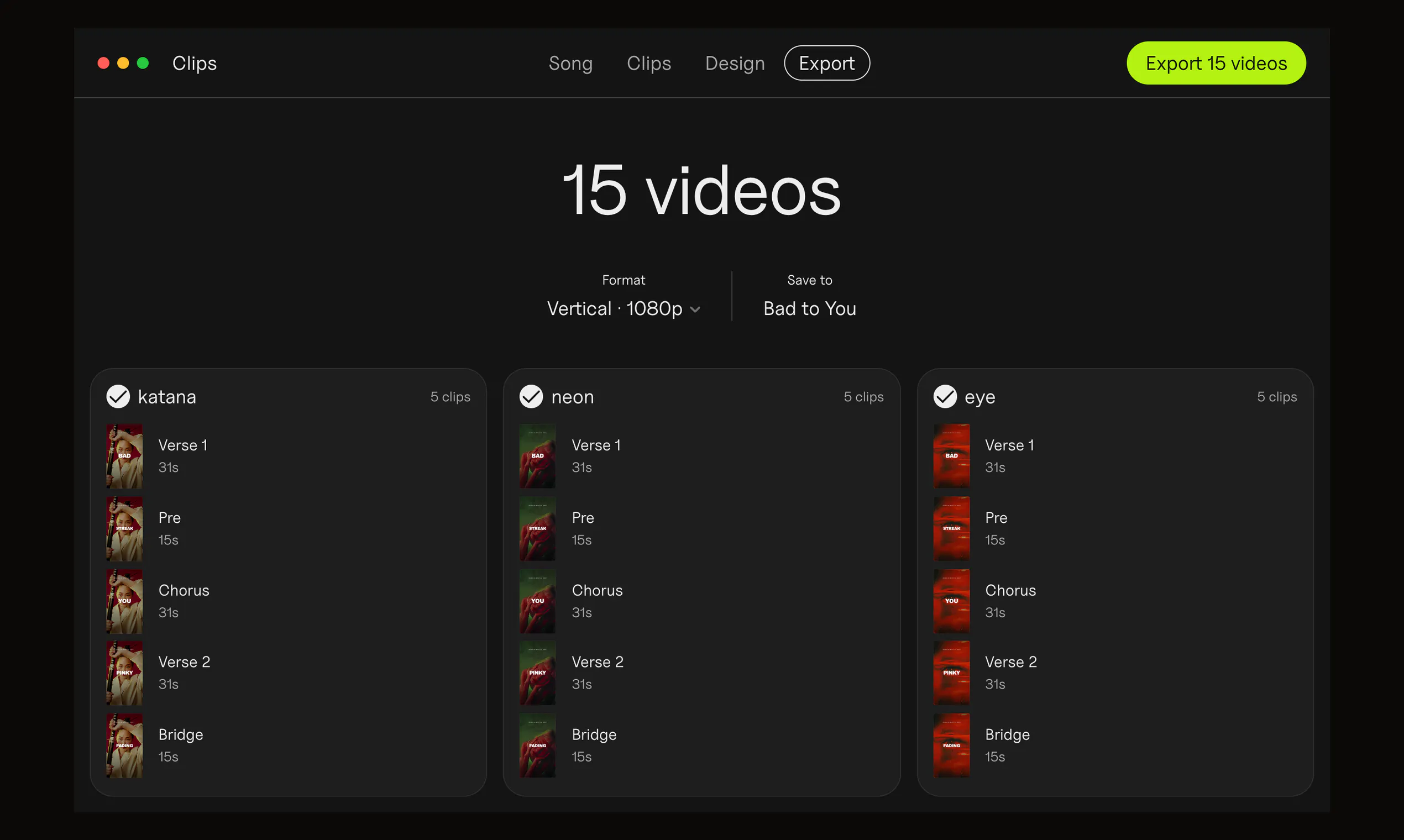Image resolution: width=1404 pixels, height=840 pixels.
Task: Click the Export 15 videos button
Action: point(1216,63)
